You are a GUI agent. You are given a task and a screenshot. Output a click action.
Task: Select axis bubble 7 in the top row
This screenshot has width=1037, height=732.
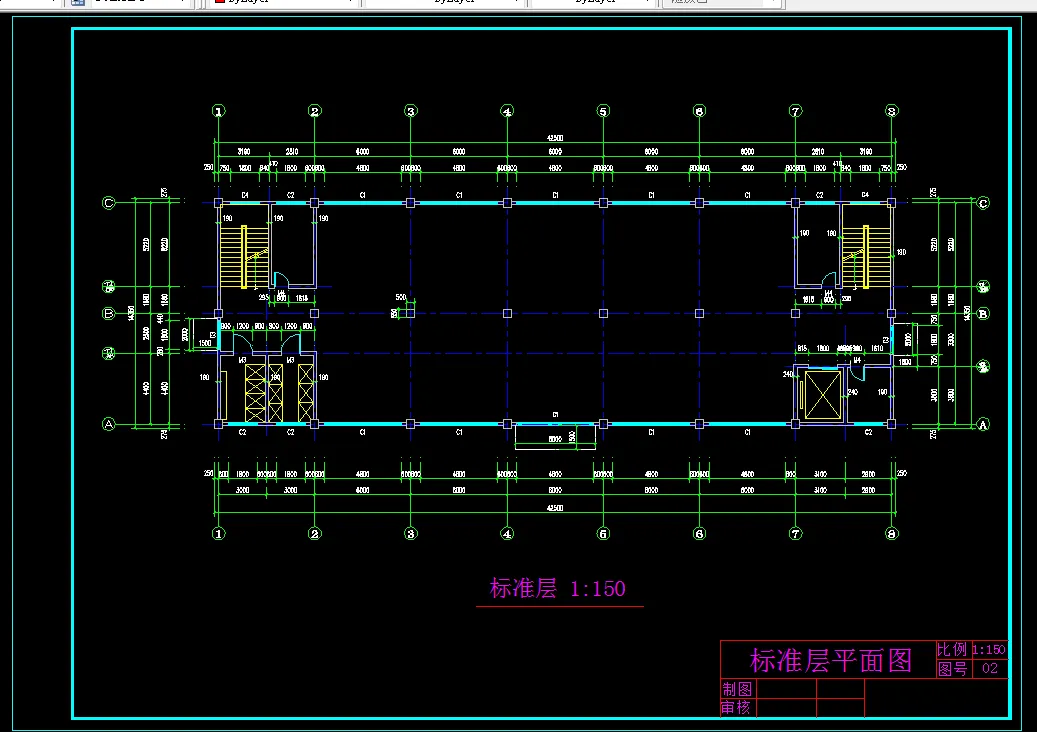point(796,111)
